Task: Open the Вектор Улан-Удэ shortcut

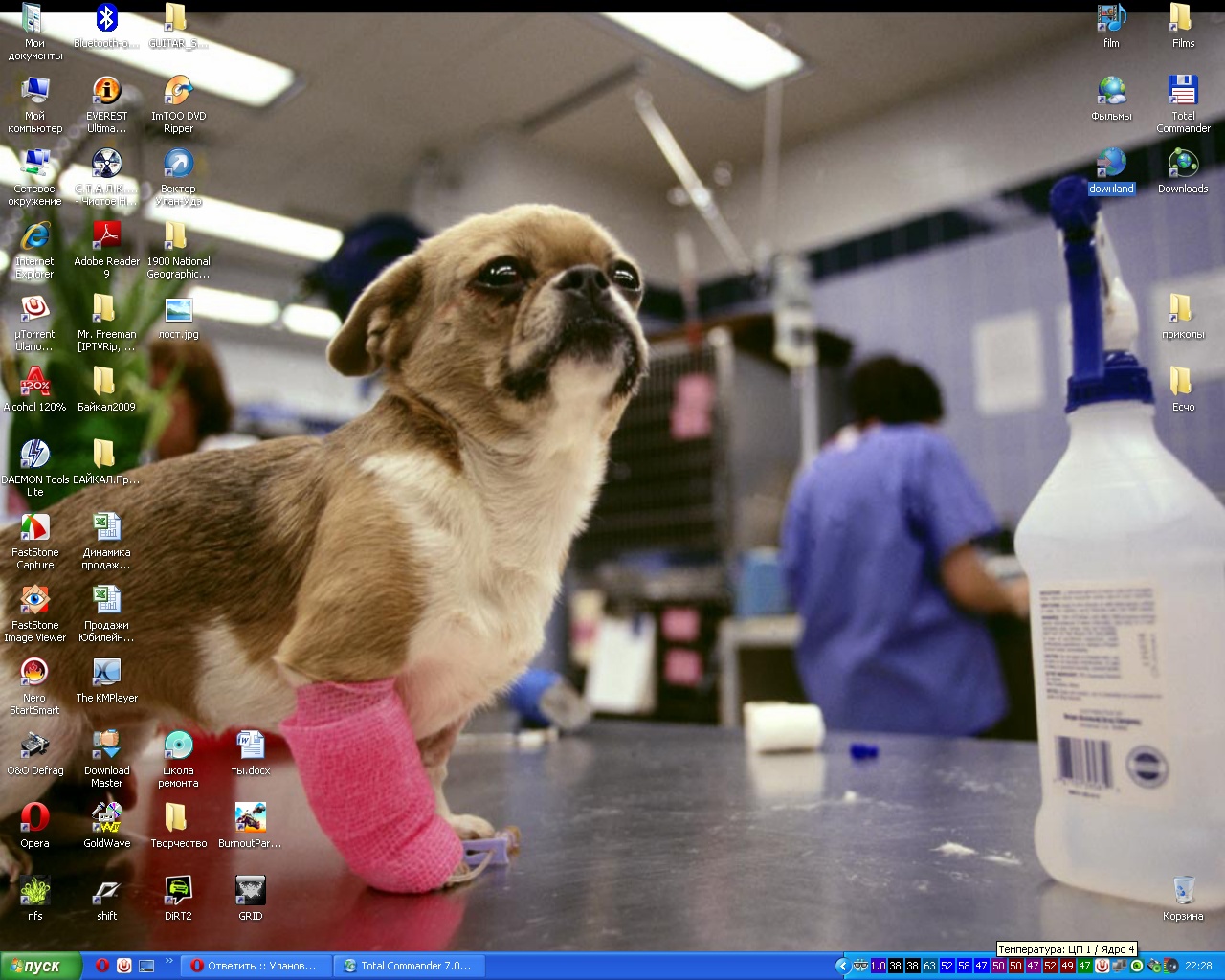Action: (178, 177)
